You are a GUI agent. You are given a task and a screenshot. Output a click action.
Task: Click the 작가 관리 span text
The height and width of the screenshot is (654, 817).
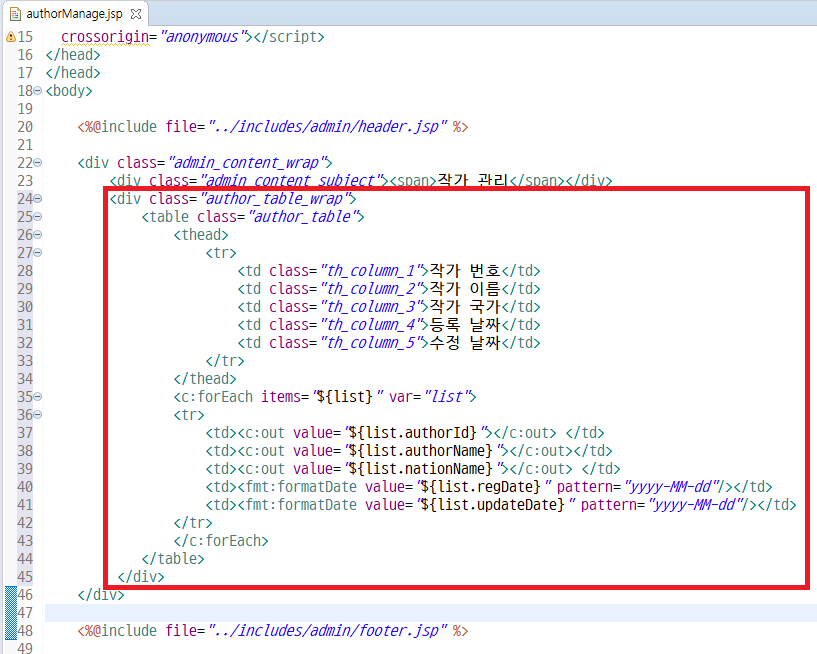click(473, 180)
